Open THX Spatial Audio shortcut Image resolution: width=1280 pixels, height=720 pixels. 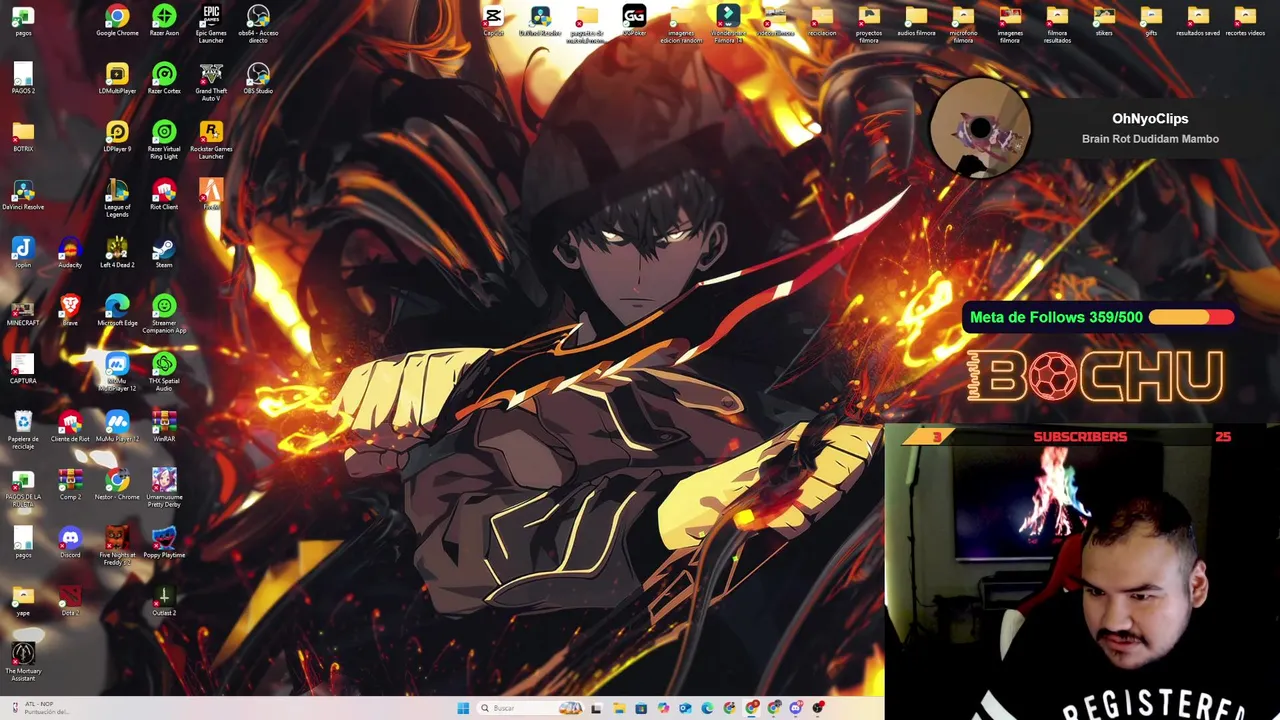coord(164,371)
